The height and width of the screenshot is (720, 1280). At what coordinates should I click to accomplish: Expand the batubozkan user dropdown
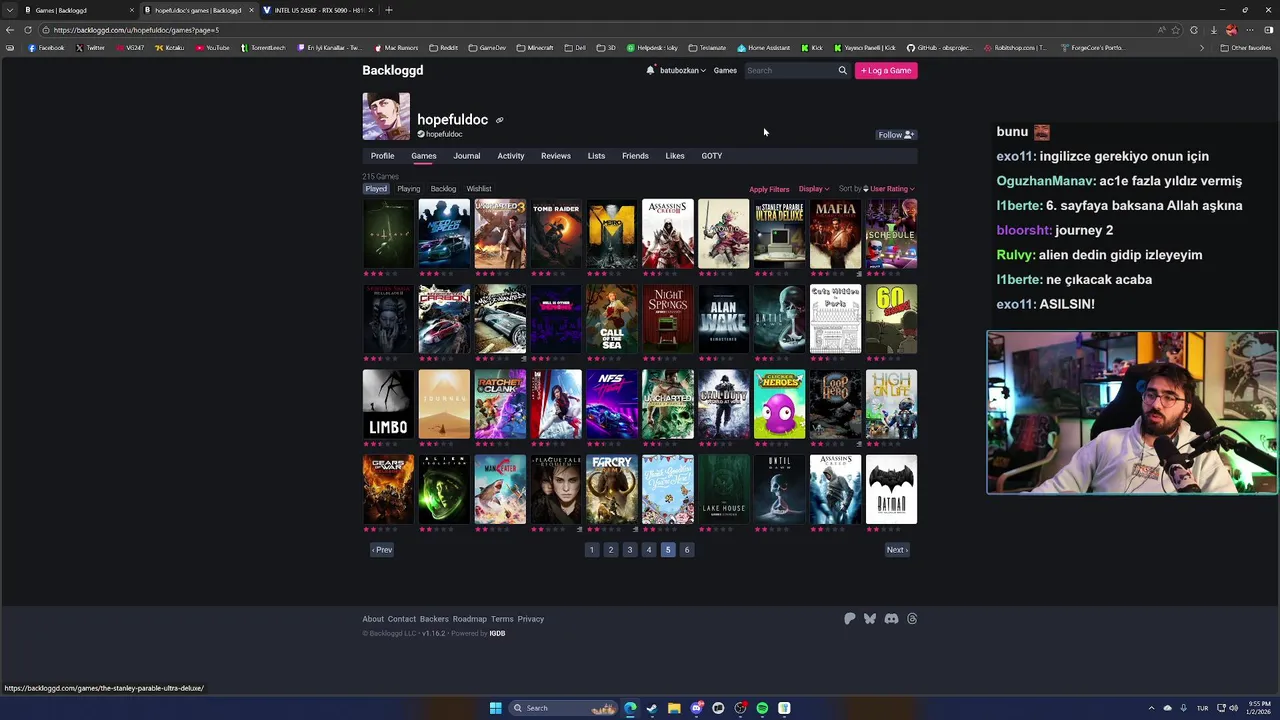pos(682,71)
